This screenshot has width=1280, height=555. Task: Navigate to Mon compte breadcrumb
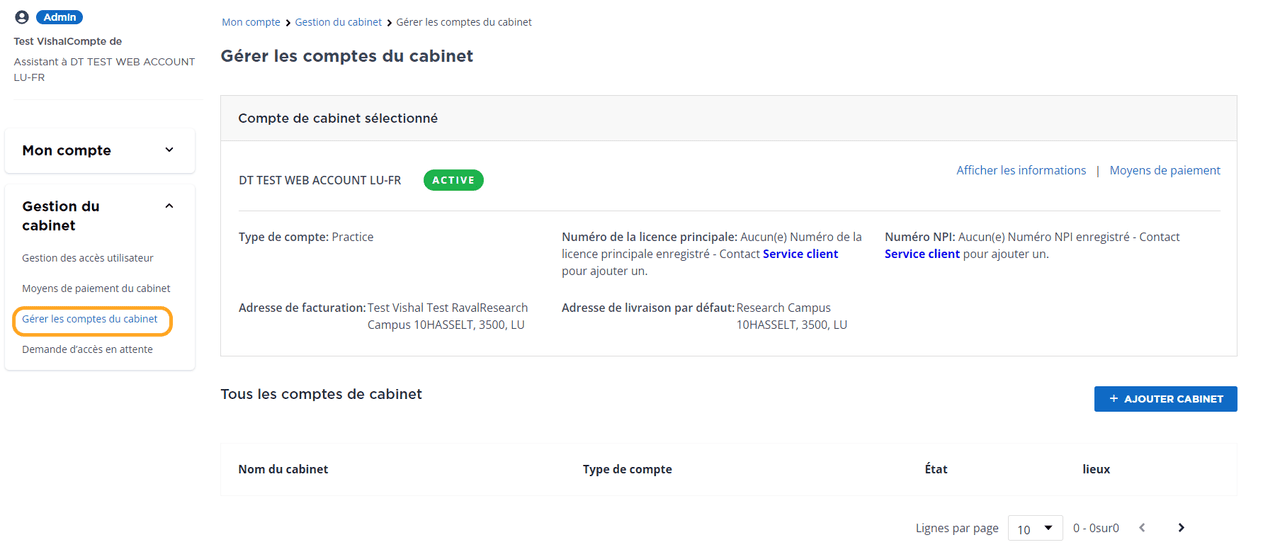click(251, 22)
